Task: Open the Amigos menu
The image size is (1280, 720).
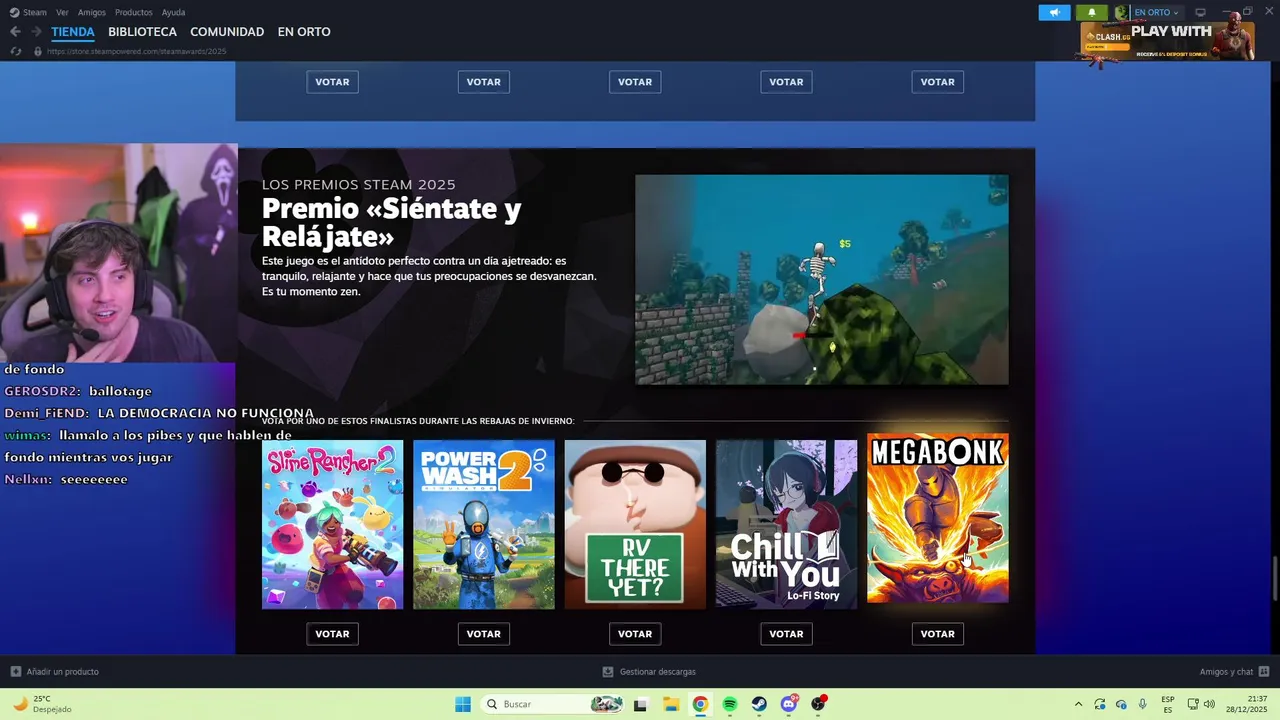Action: [x=92, y=12]
